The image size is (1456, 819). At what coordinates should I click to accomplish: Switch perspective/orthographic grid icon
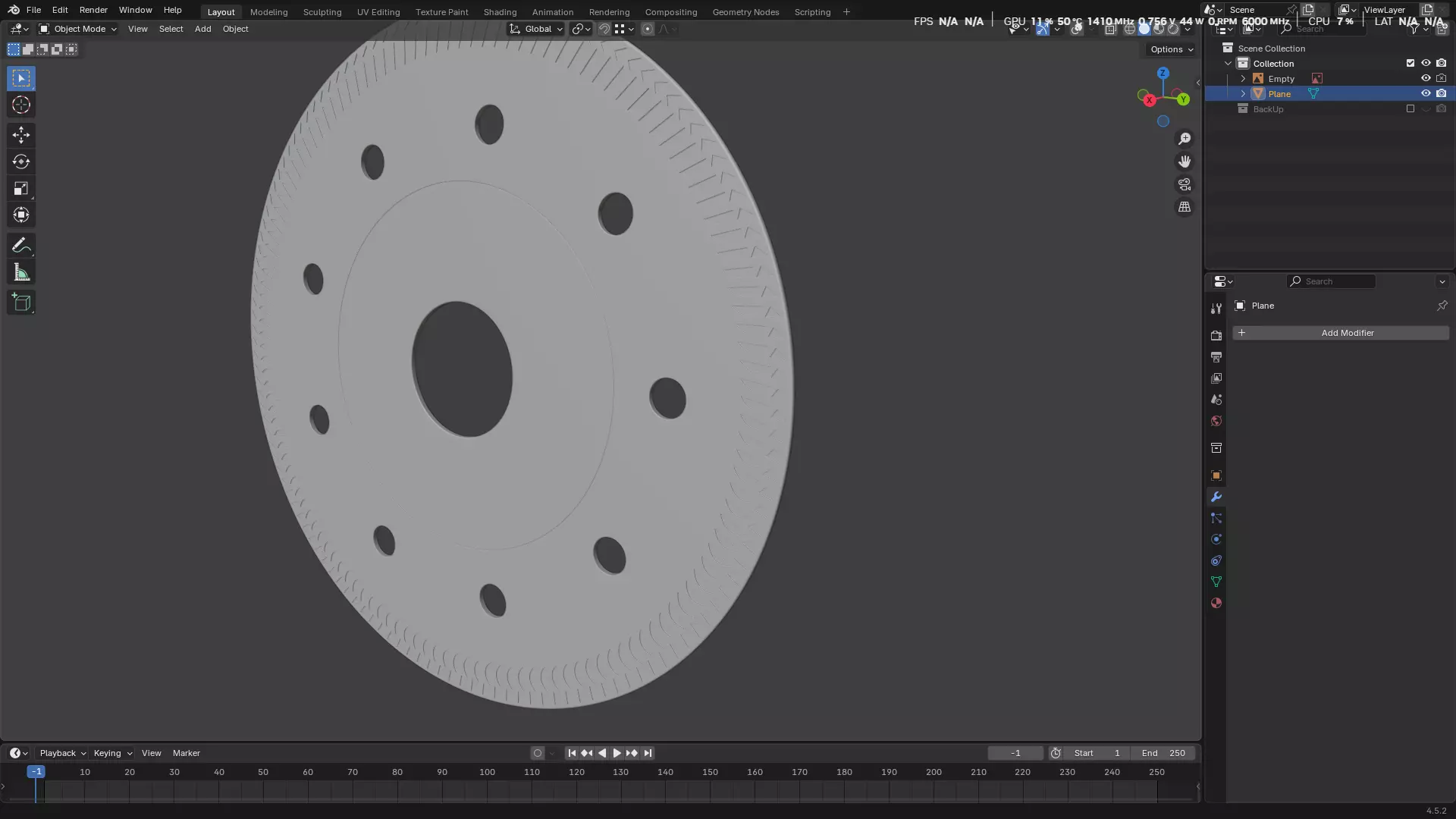[1185, 207]
